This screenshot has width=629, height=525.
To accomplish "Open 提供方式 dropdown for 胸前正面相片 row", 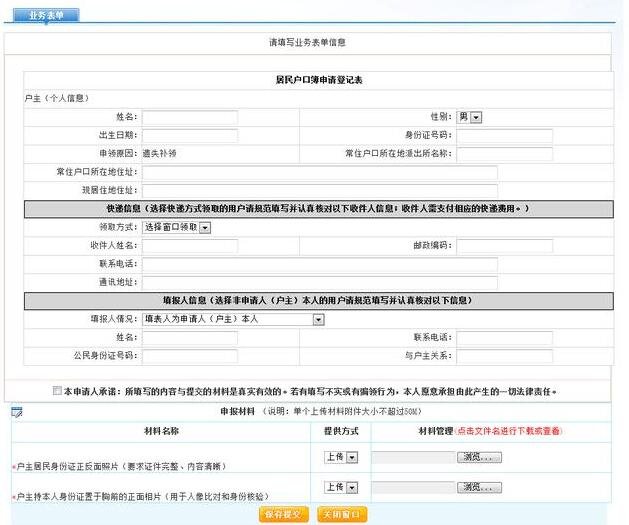I will point(341,487).
